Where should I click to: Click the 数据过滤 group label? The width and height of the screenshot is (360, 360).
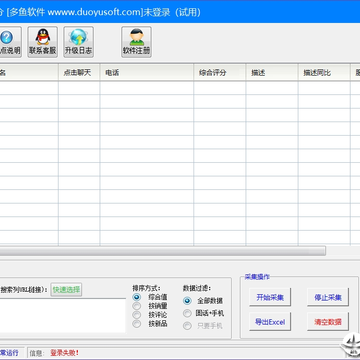(197, 288)
